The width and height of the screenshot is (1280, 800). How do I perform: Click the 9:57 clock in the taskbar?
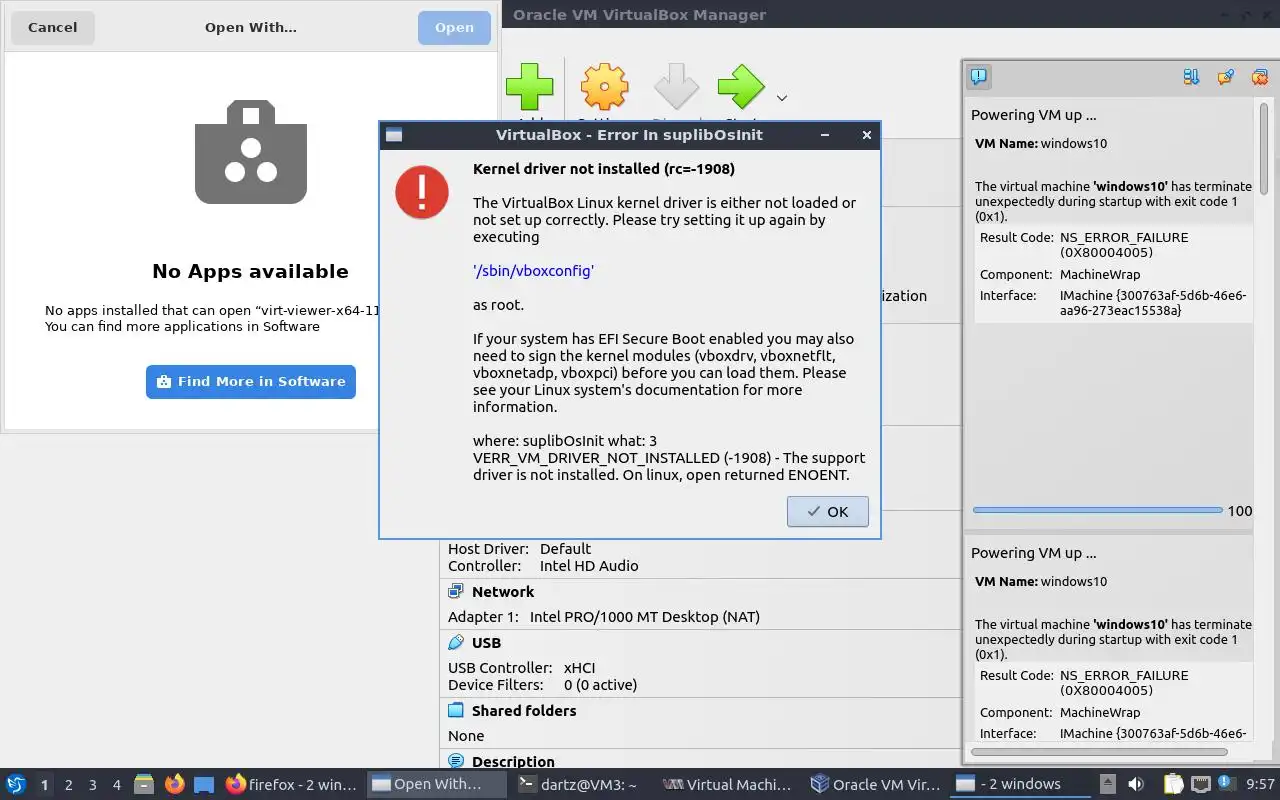click(1260, 785)
